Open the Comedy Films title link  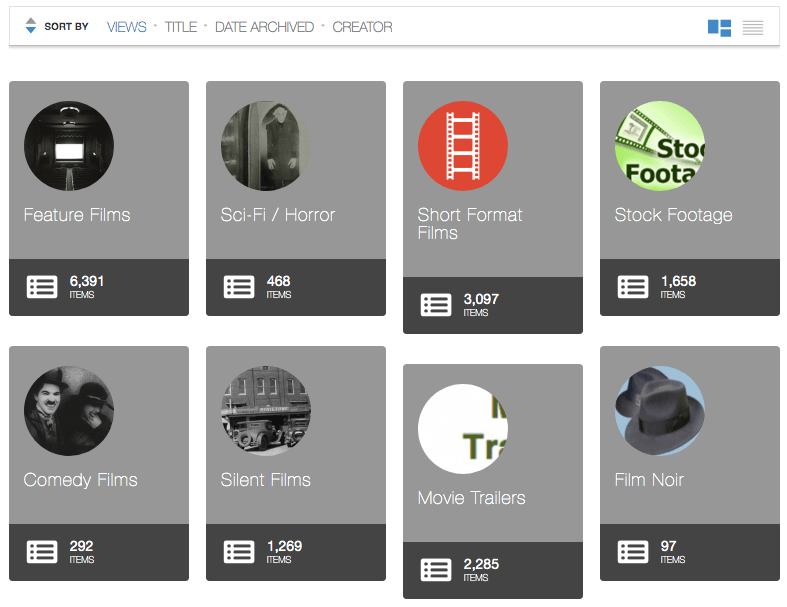point(80,480)
